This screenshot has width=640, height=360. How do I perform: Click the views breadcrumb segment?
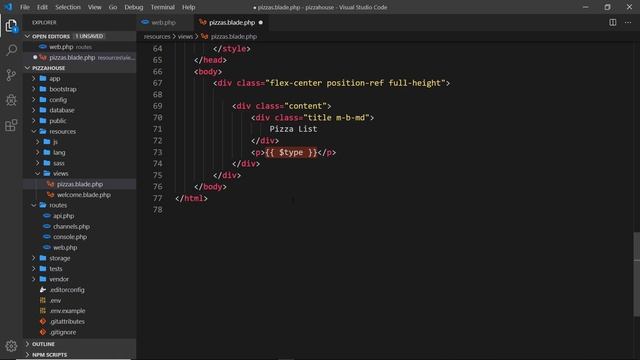(185, 36)
